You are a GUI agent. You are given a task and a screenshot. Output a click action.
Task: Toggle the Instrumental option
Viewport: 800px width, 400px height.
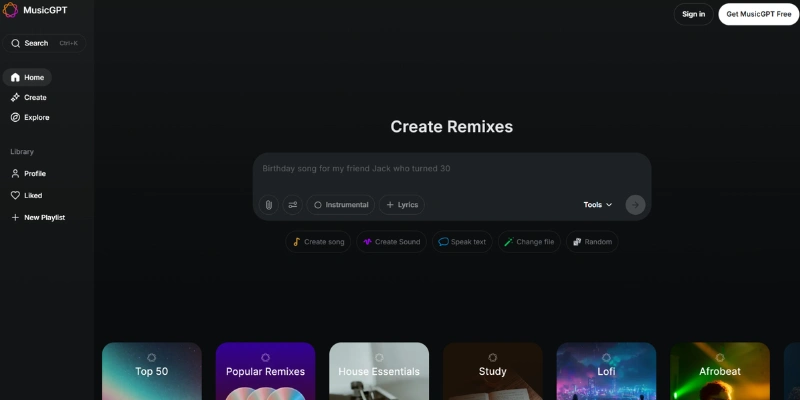coord(340,205)
